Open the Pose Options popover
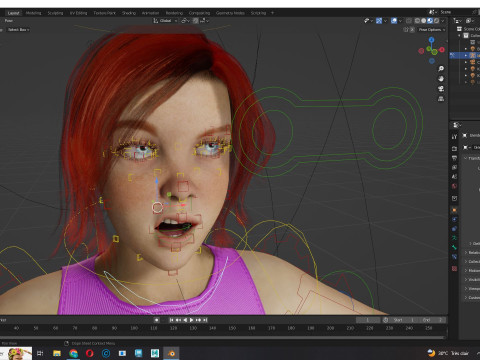Screen dimensions: 480x360 432,30
